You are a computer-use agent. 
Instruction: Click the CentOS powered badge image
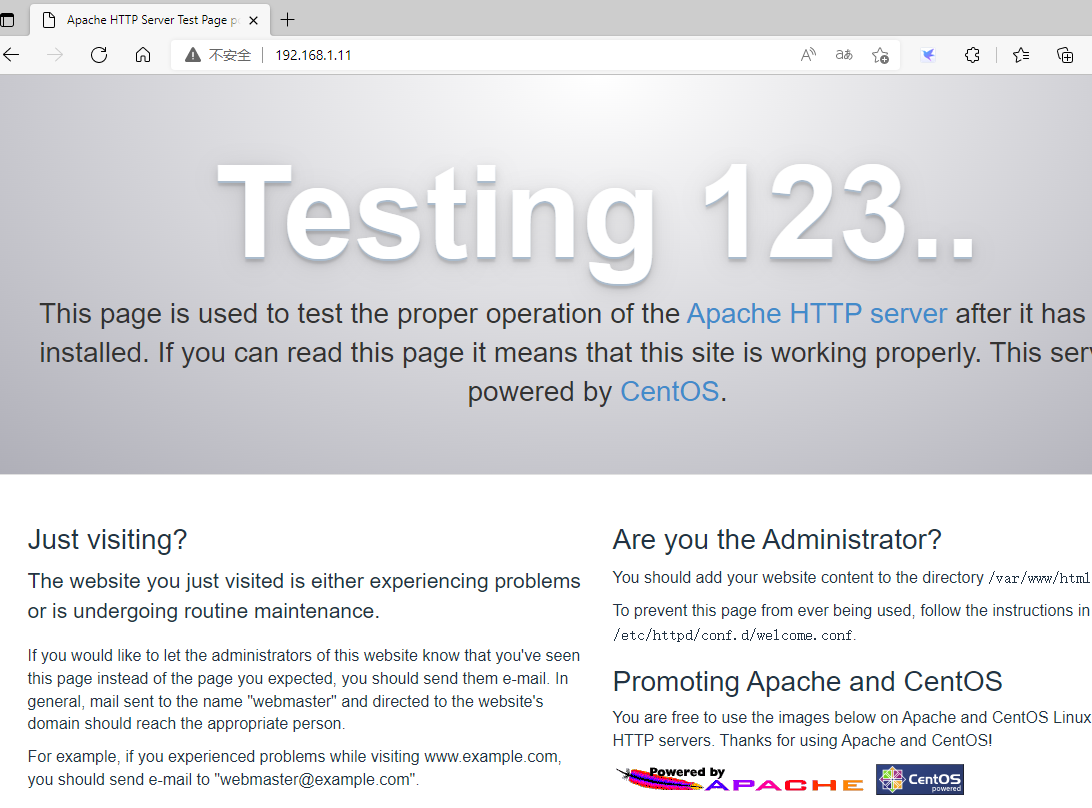tap(920, 779)
